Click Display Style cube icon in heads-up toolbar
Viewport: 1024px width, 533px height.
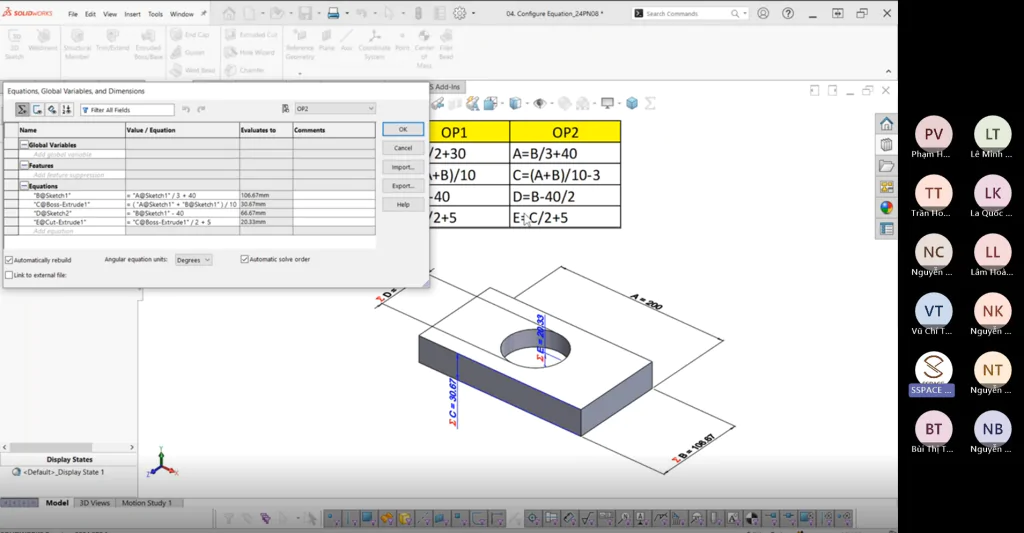pyautogui.click(x=515, y=103)
